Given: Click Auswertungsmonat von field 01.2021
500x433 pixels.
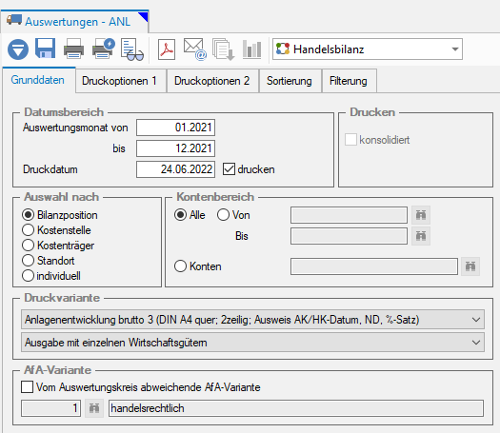Looking at the screenshot, I should pyautogui.click(x=175, y=127).
